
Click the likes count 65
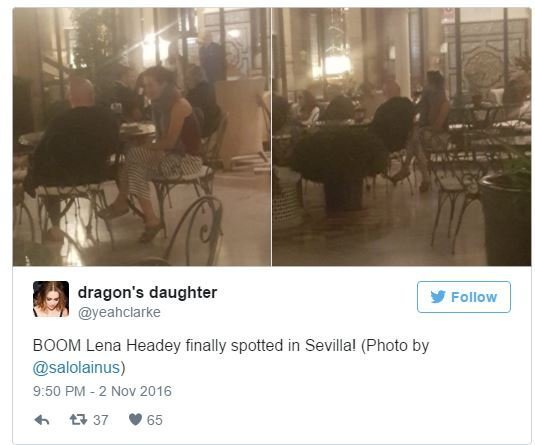click(x=155, y=420)
